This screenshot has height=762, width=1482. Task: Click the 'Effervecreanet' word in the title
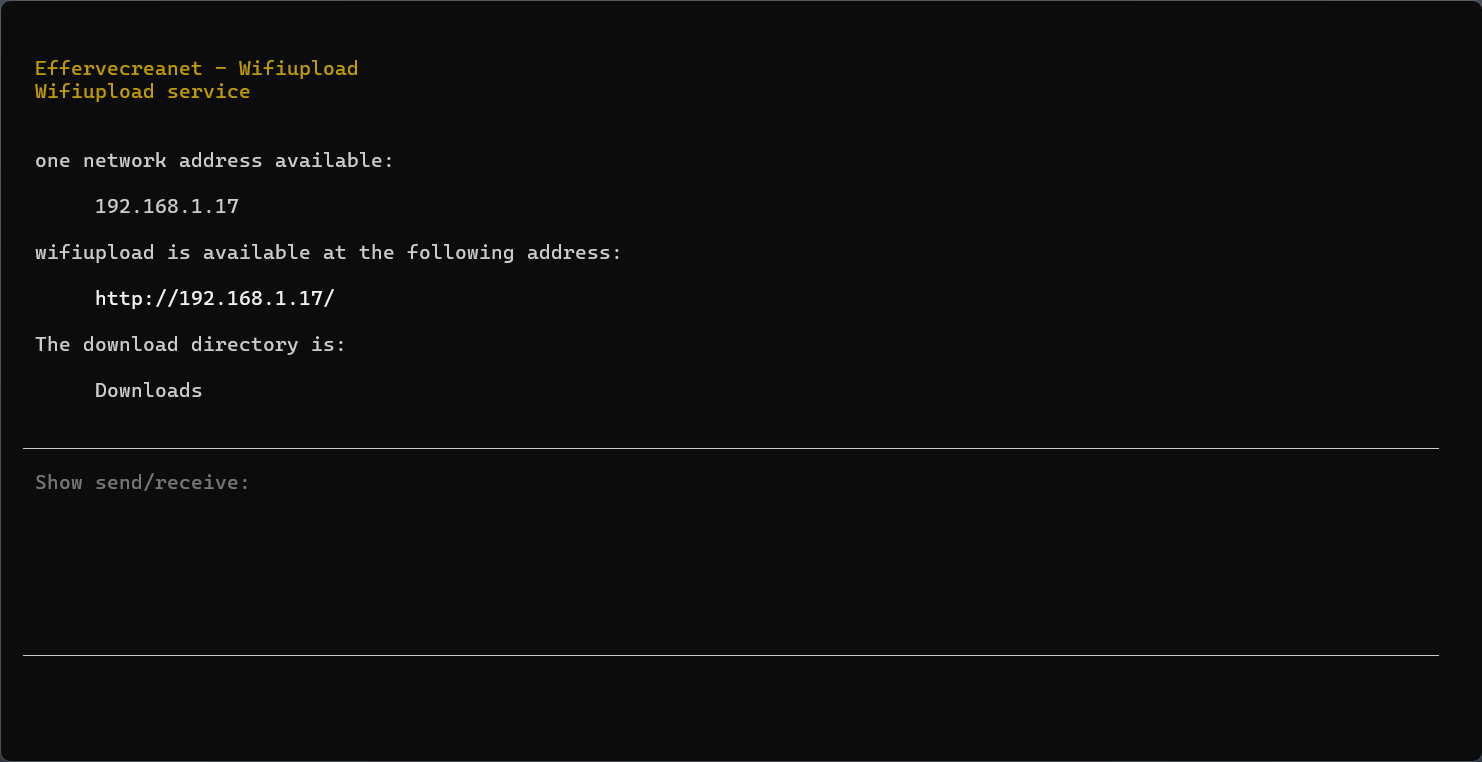[x=119, y=68]
